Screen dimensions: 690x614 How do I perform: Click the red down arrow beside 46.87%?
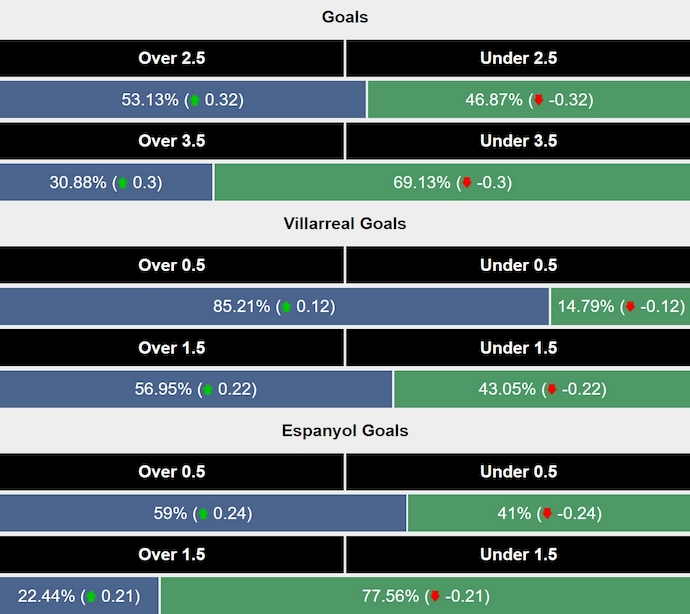pyautogui.click(x=538, y=100)
